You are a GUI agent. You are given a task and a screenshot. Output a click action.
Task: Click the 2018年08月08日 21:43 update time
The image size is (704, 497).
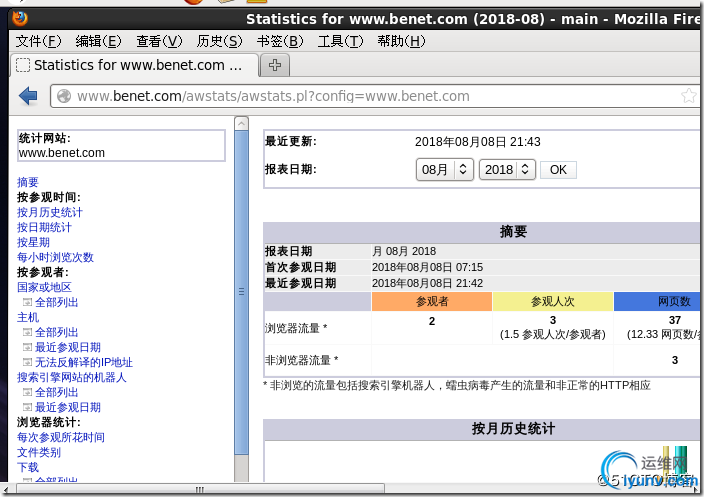click(477, 142)
